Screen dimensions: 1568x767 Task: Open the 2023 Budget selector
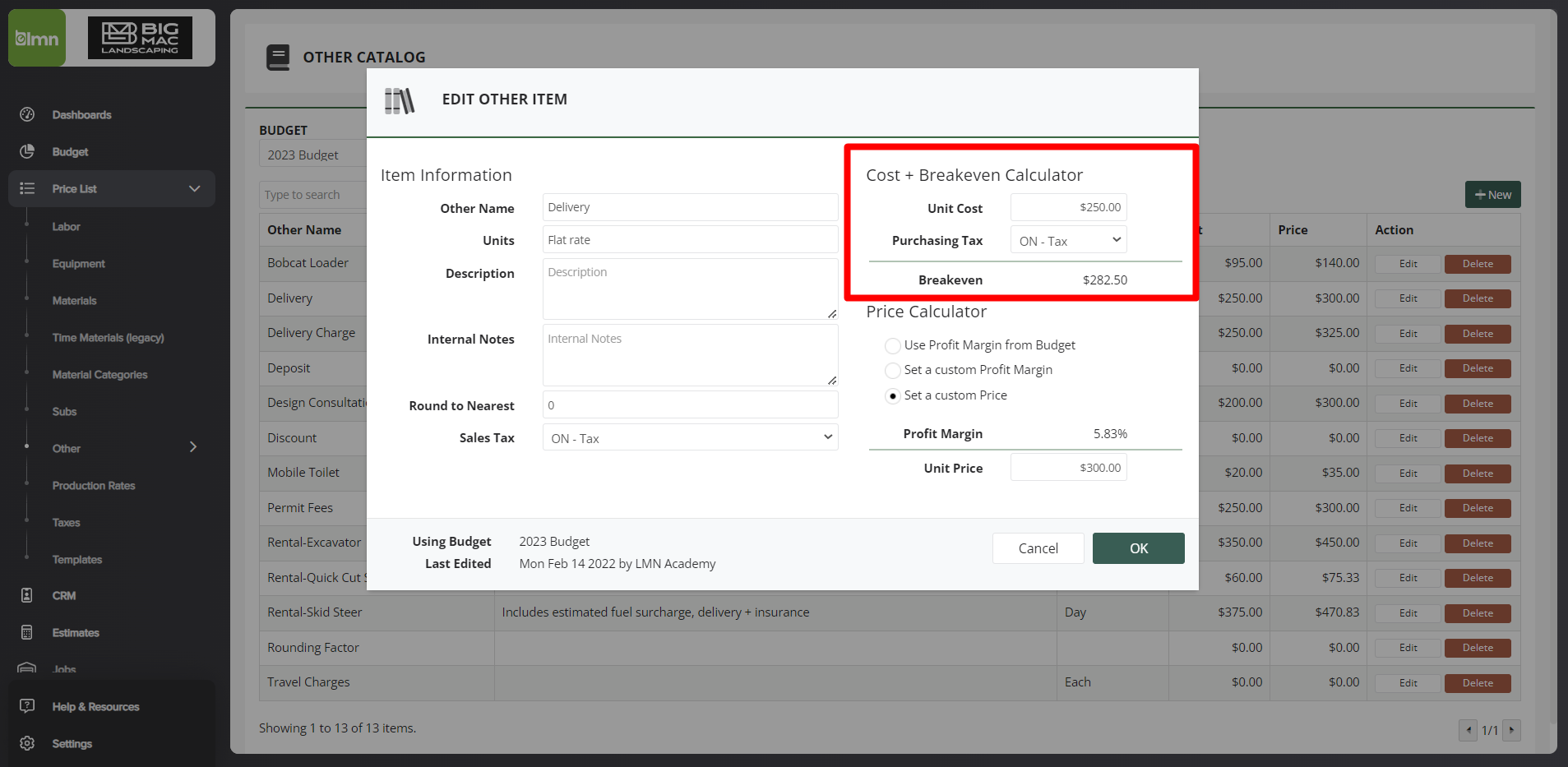tap(312, 155)
